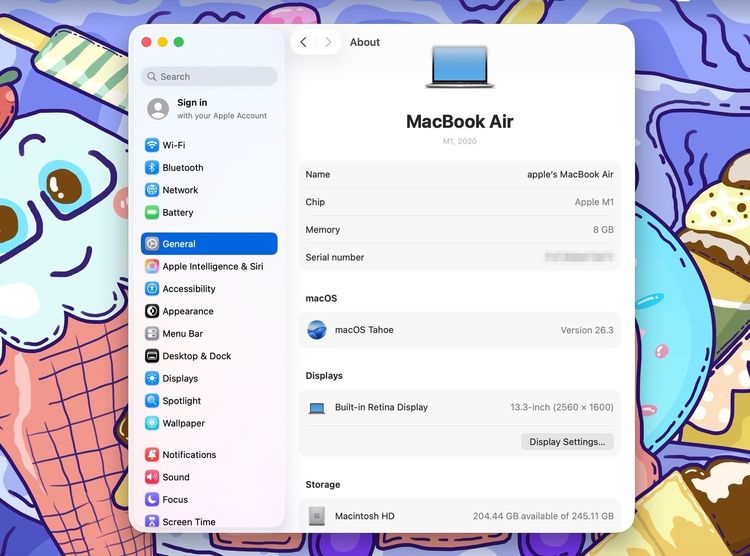Click the macOS Tahoe label

point(364,330)
